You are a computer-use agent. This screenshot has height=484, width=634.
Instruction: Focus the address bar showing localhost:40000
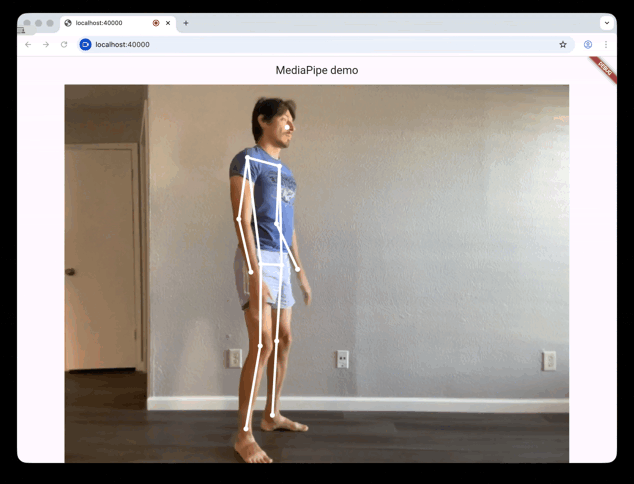pos(327,44)
